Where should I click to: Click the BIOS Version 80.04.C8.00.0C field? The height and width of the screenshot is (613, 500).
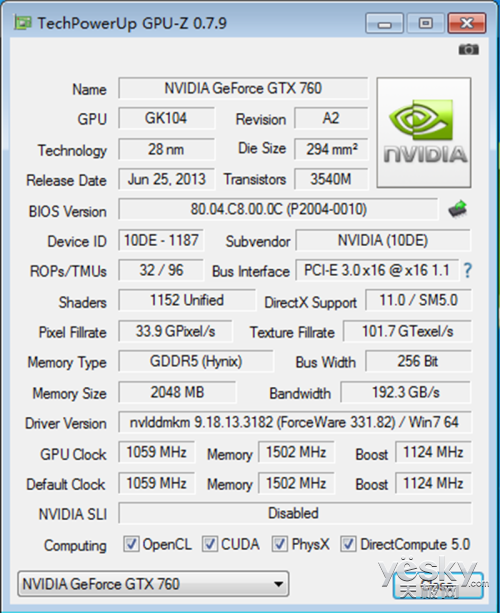click(x=278, y=209)
